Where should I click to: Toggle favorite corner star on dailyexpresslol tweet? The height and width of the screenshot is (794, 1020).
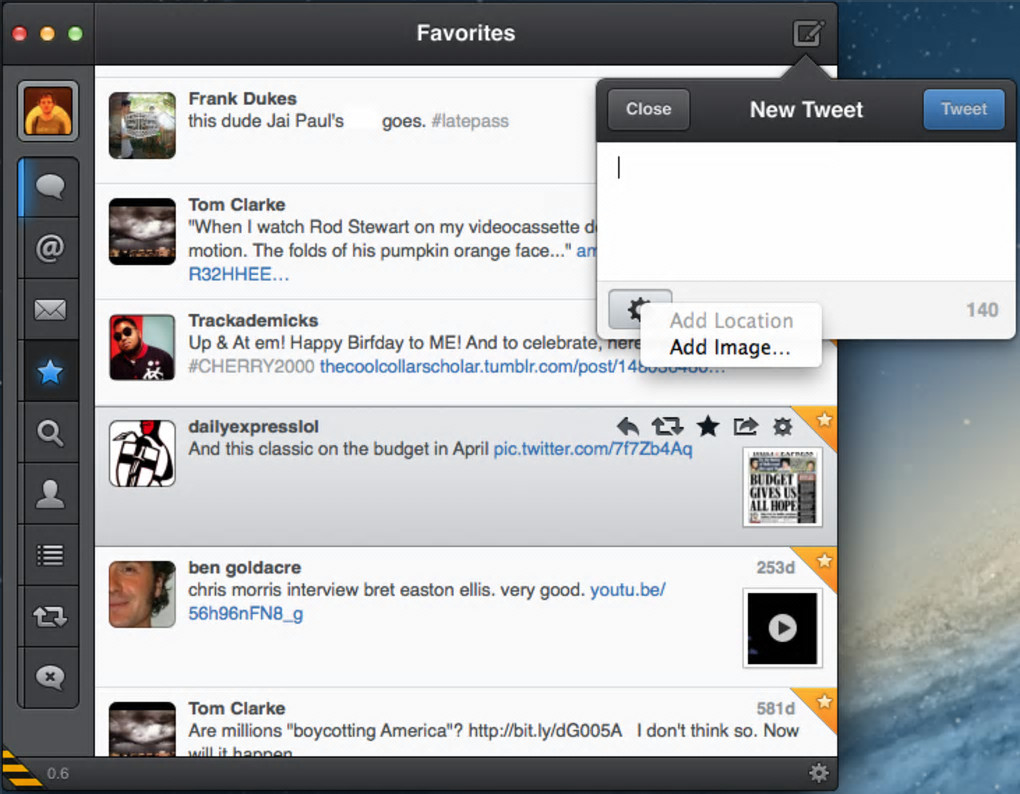tap(823, 419)
